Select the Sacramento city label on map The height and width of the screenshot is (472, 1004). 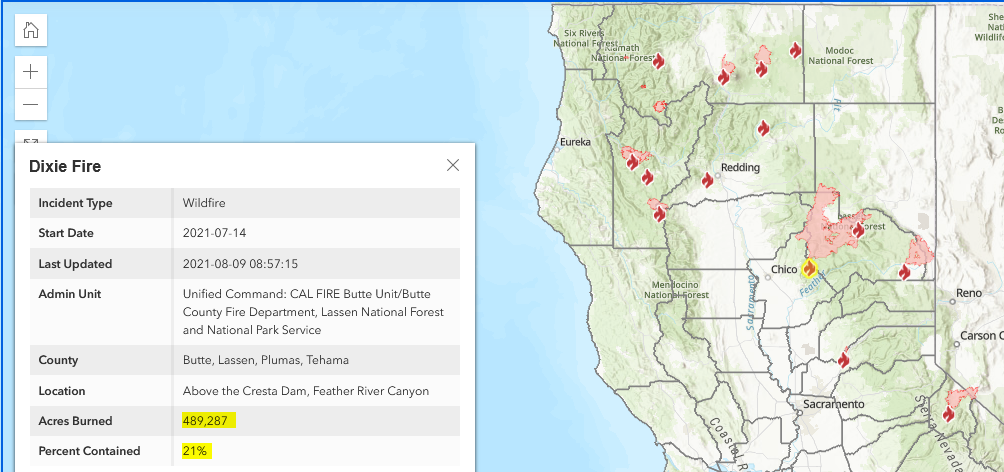[x=835, y=404]
